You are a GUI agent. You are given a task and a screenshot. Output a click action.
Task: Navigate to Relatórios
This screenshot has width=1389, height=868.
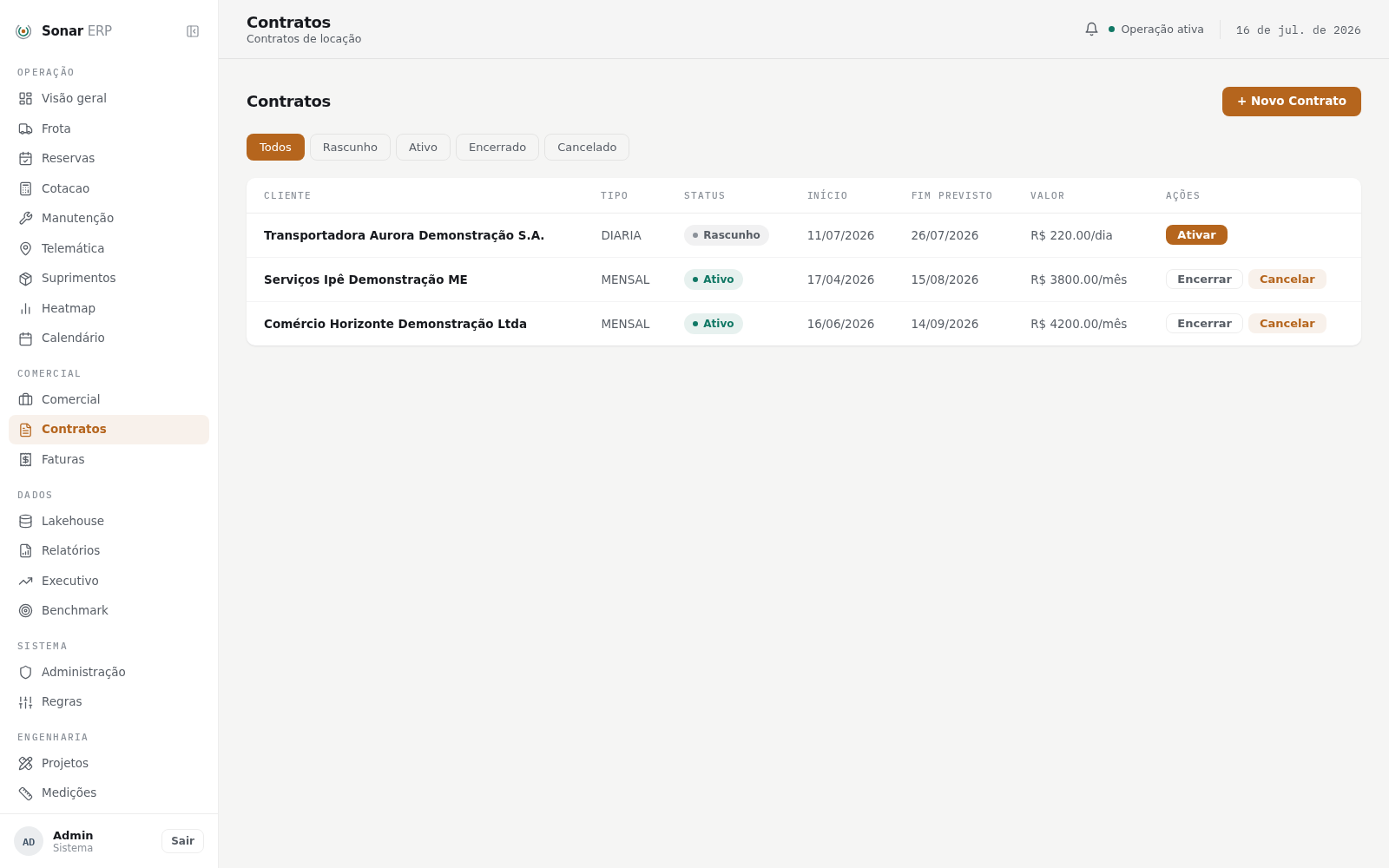pos(109,550)
